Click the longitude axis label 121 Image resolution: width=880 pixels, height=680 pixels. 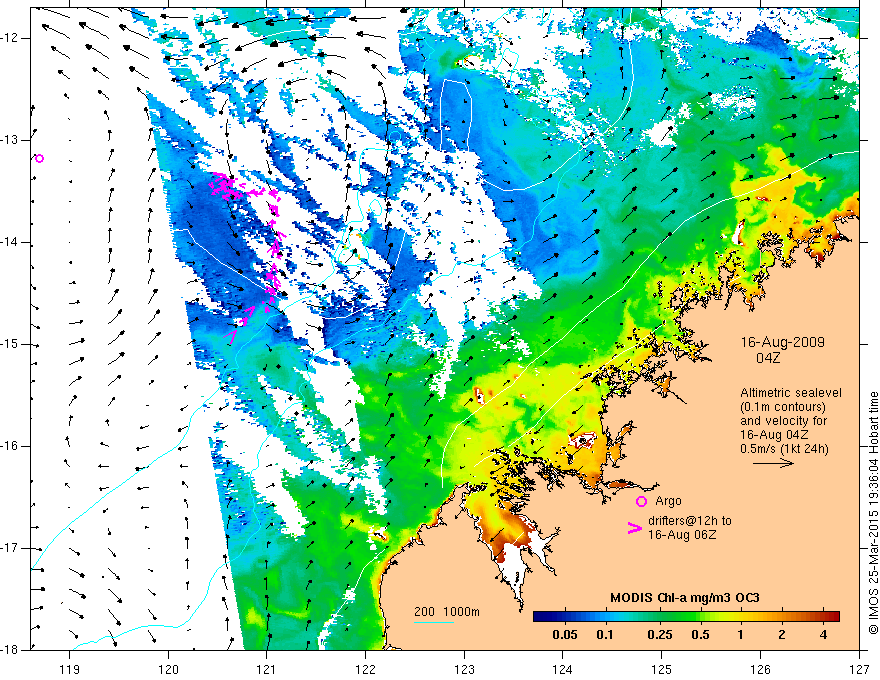(x=266, y=669)
